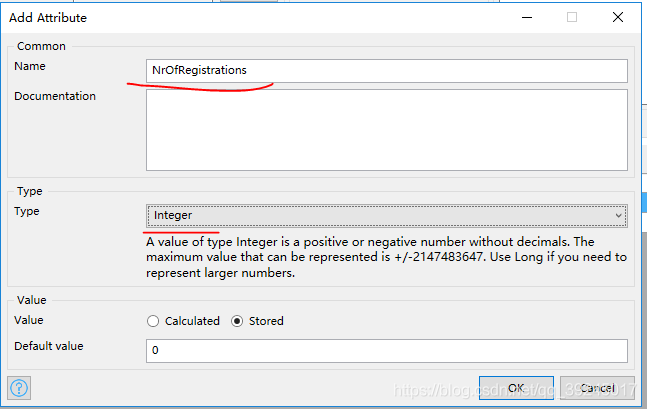
Task: Click the Calculated option label text
Action: click(192, 321)
